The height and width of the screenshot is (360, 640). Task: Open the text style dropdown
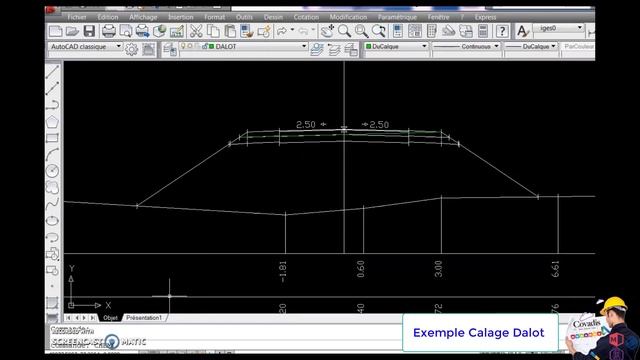579,28
